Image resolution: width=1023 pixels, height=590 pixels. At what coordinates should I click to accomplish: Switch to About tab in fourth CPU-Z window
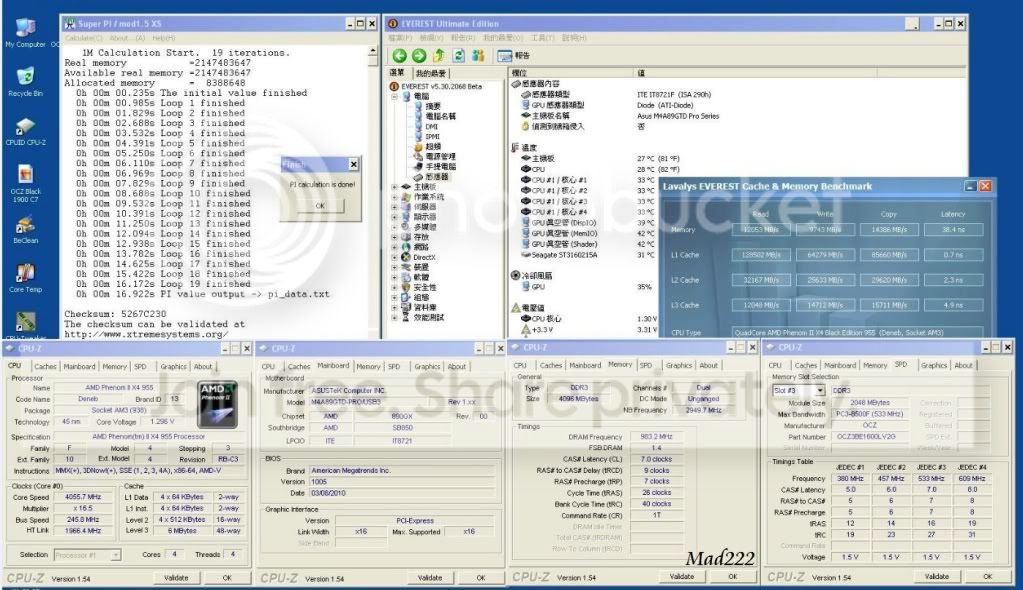coord(964,365)
